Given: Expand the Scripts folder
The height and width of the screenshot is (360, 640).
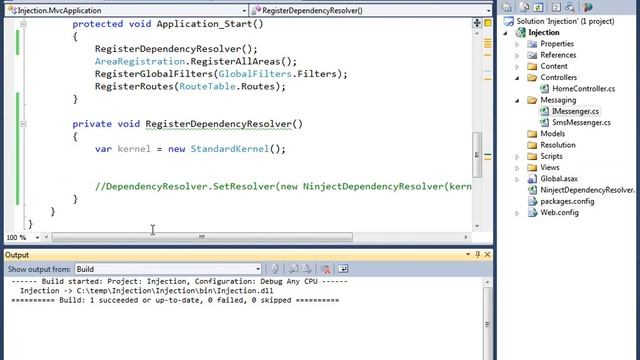Looking at the screenshot, I should pos(517,156).
